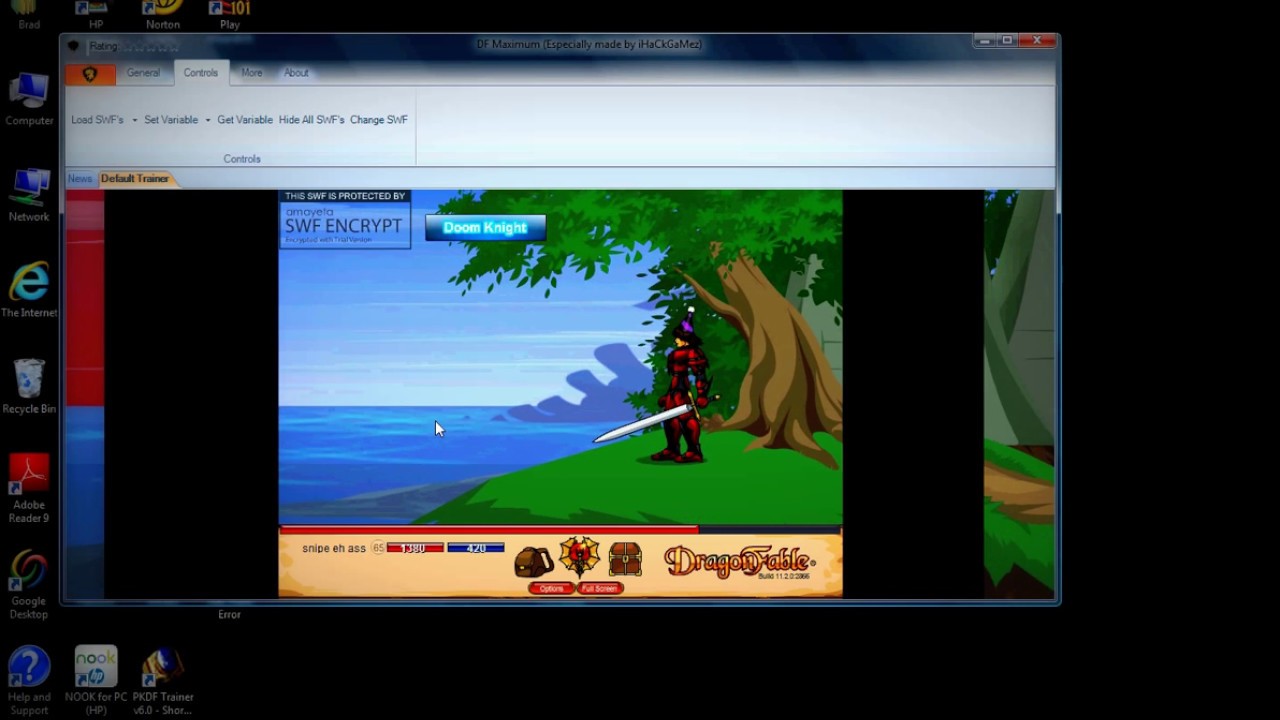Click the orange shield application button
Image resolution: width=1280 pixels, height=720 pixels.
(x=90, y=74)
